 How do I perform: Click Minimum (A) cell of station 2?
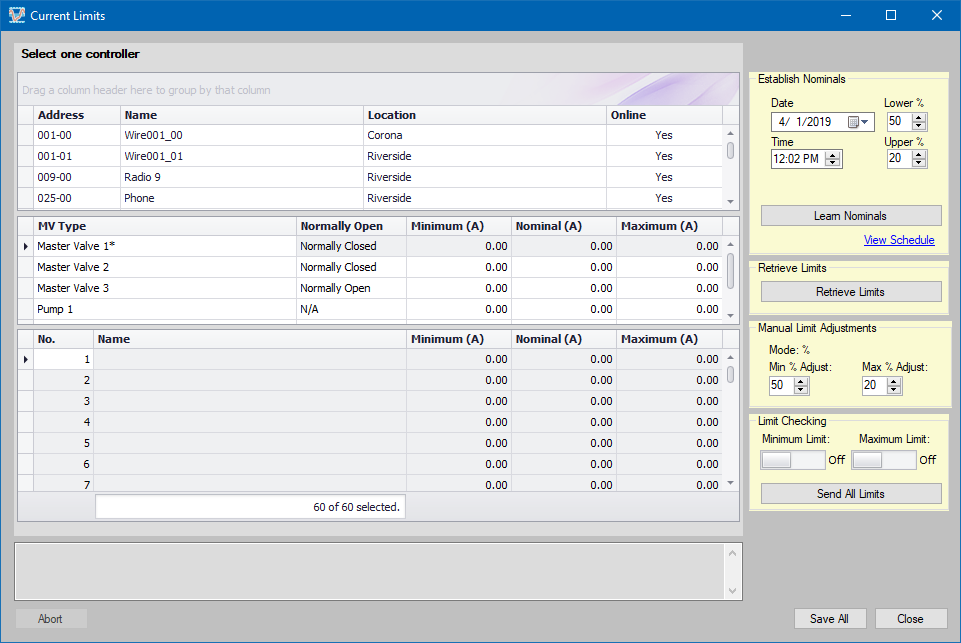458,380
